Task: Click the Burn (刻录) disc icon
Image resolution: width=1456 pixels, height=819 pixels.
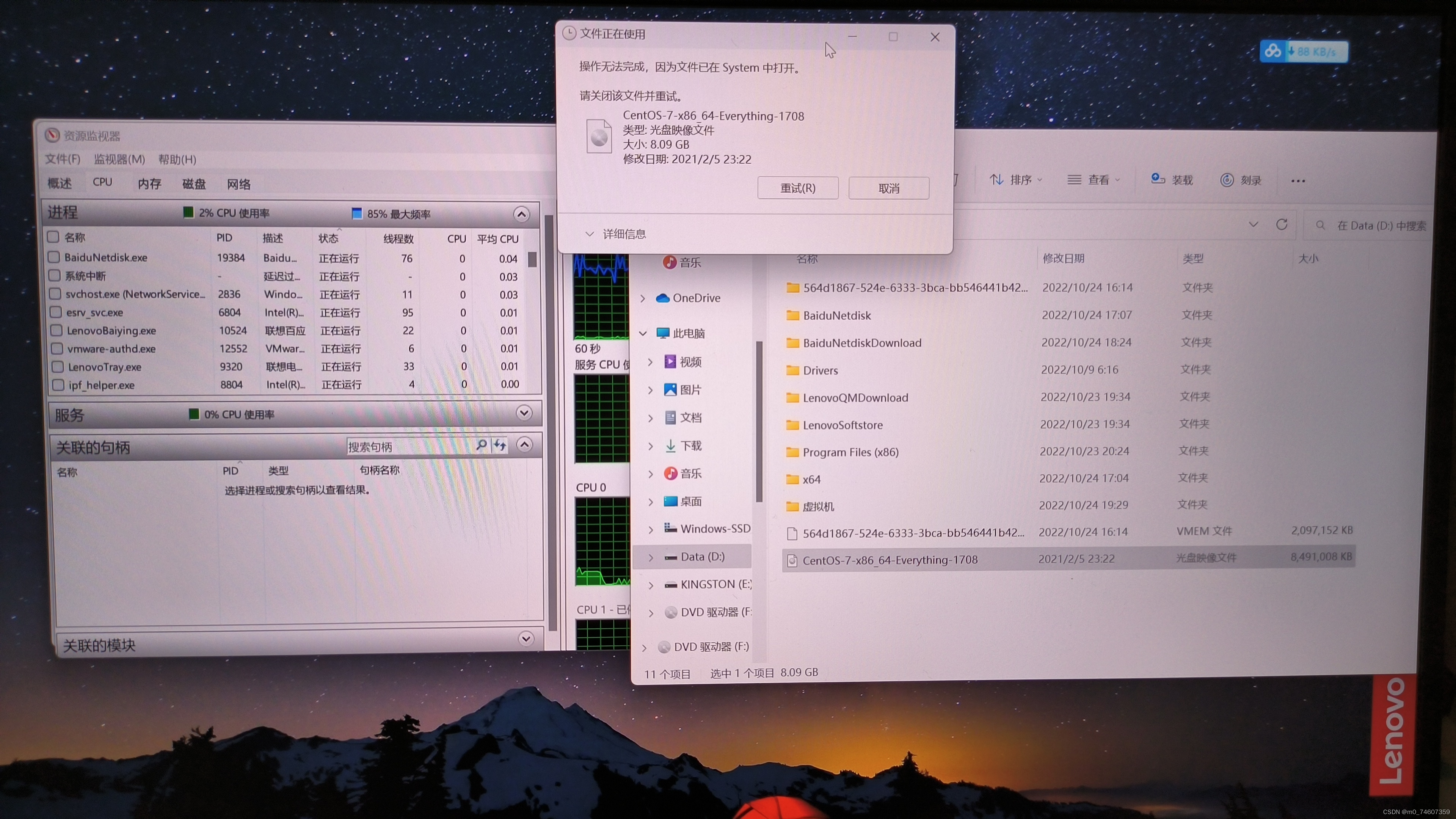Action: pyautogui.click(x=1227, y=180)
